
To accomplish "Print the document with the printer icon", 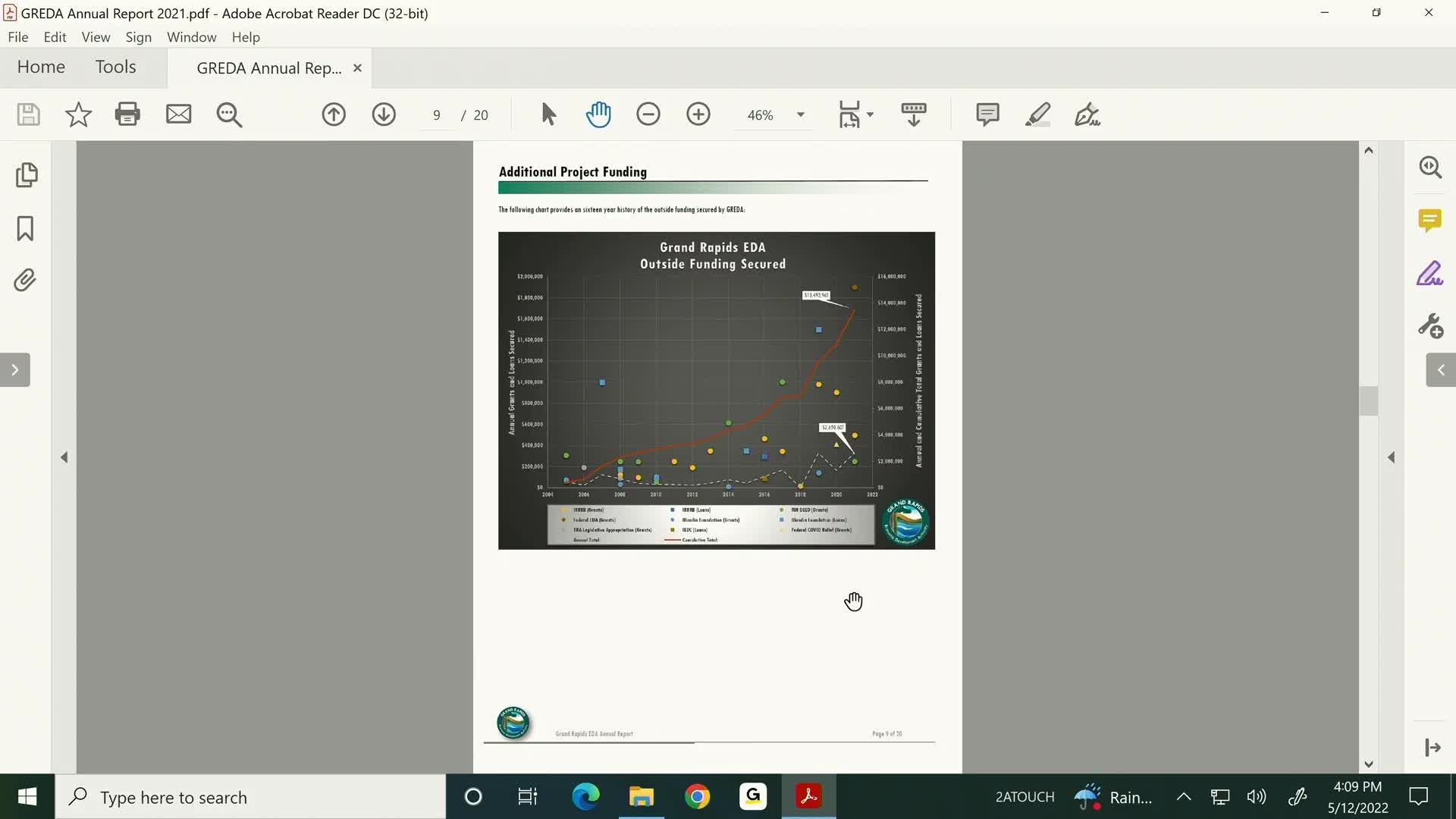I will click(x=127, y=115).
